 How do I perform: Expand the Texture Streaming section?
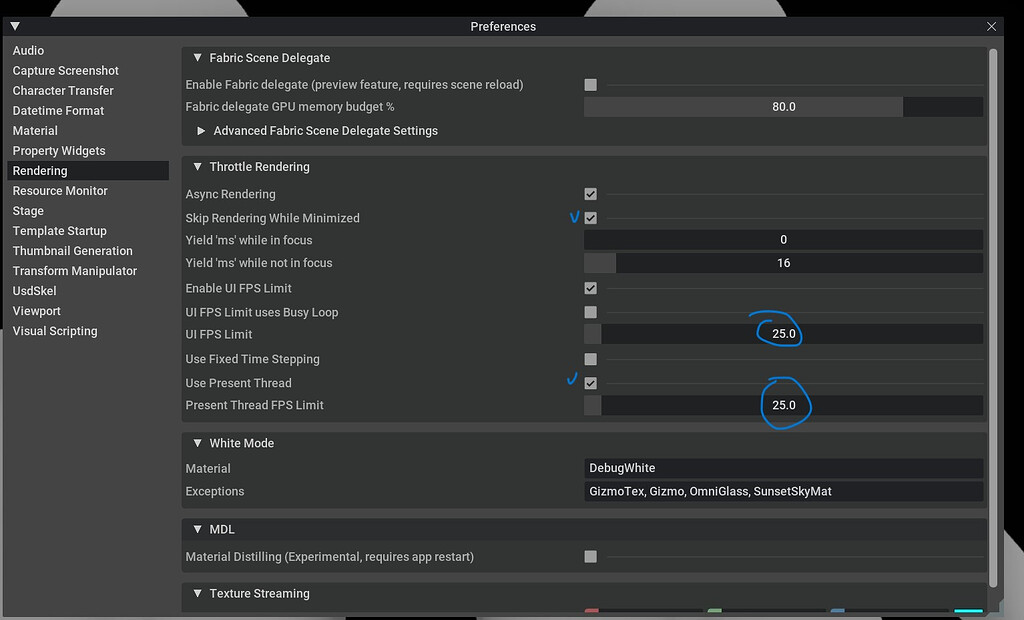pos(196,593)
